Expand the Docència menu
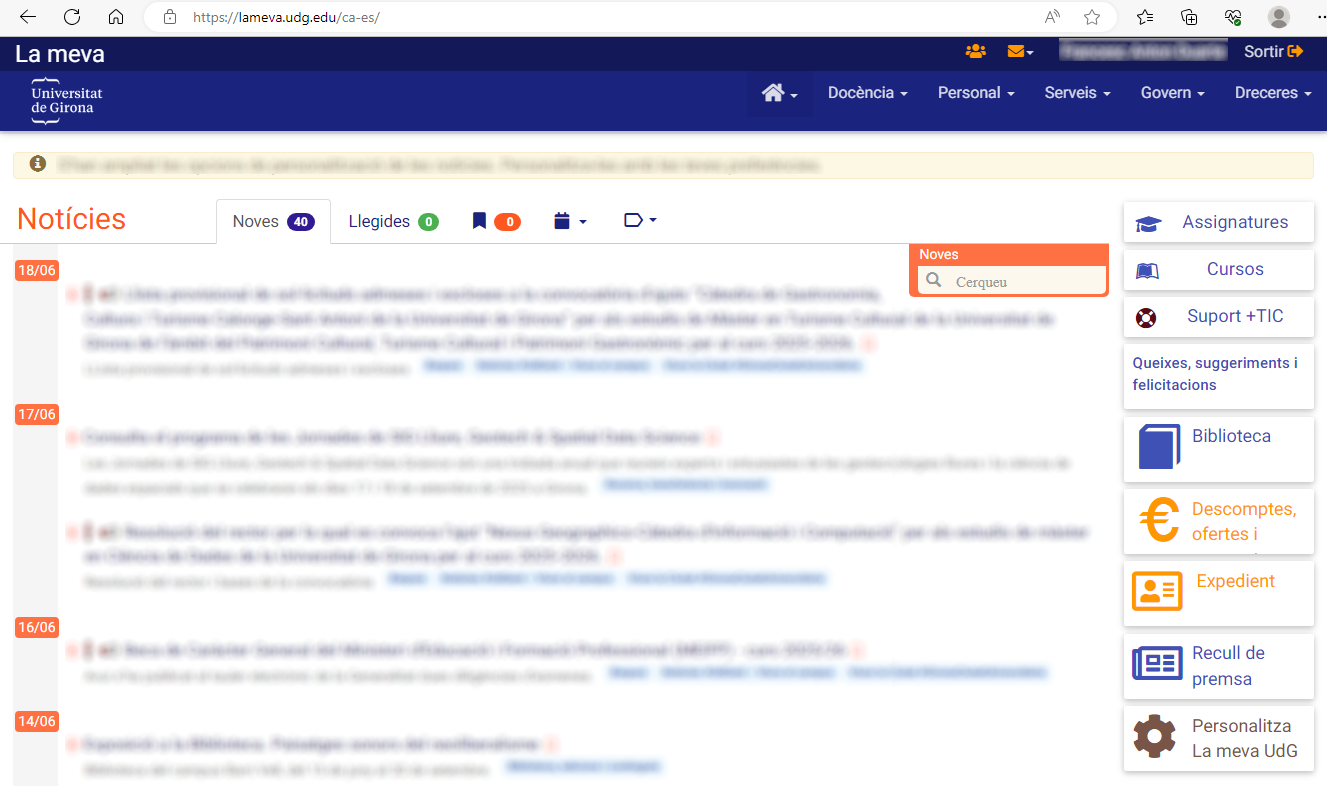Image resolution: width=1327 pixels, height=786 pixels. pyautogui.click(x=867, y=93)
